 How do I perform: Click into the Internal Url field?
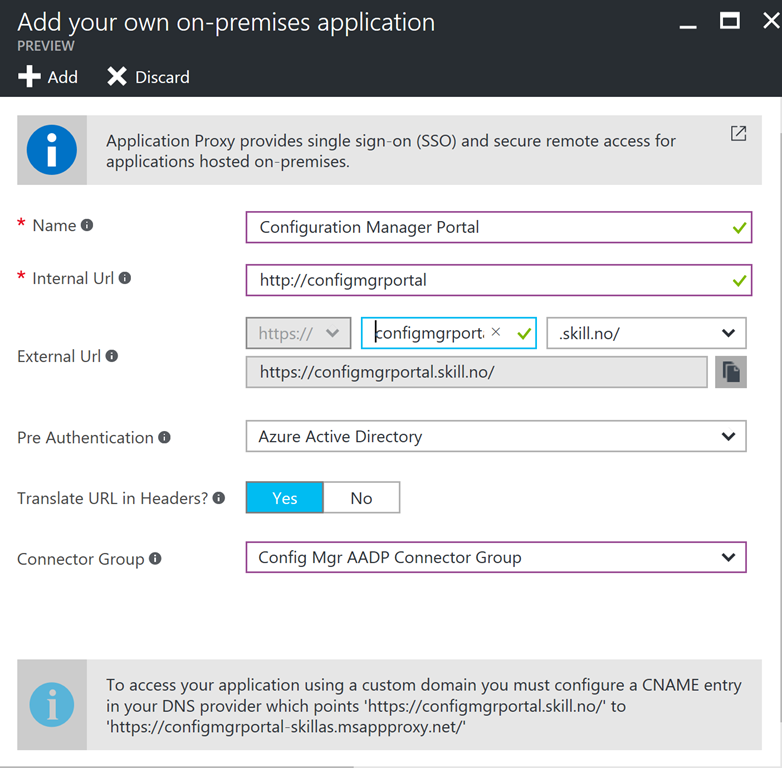click(x=499, y=280)
